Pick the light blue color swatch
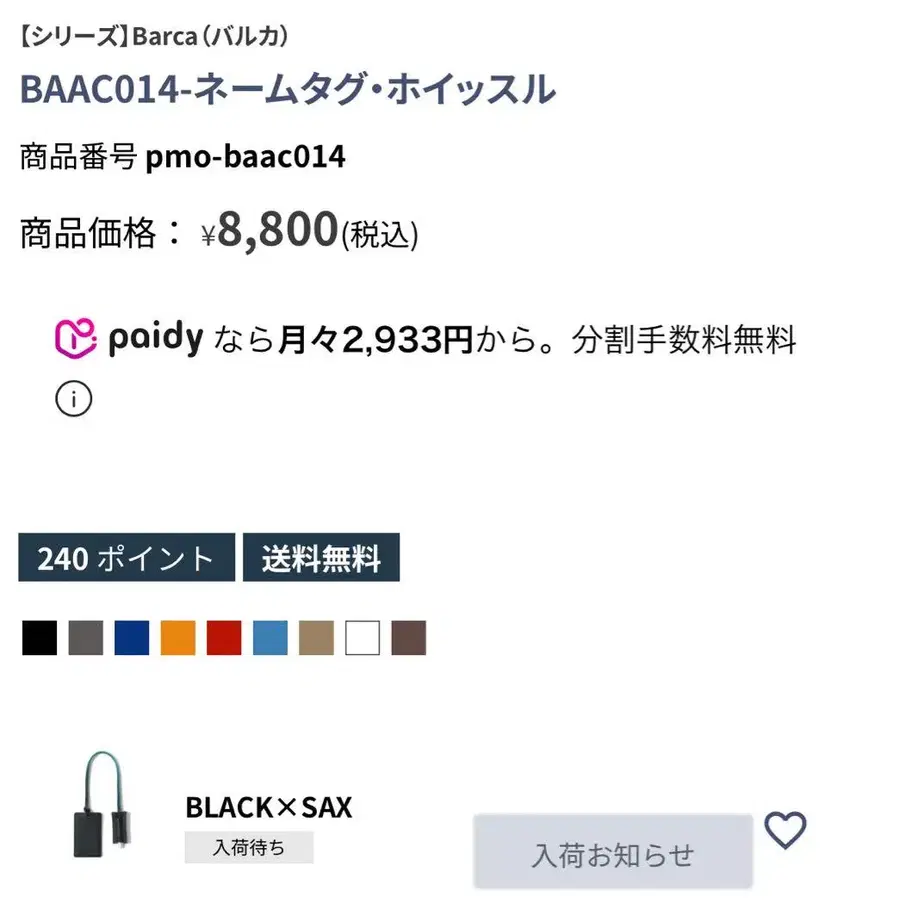900x900 pixels. coord(270,638)
